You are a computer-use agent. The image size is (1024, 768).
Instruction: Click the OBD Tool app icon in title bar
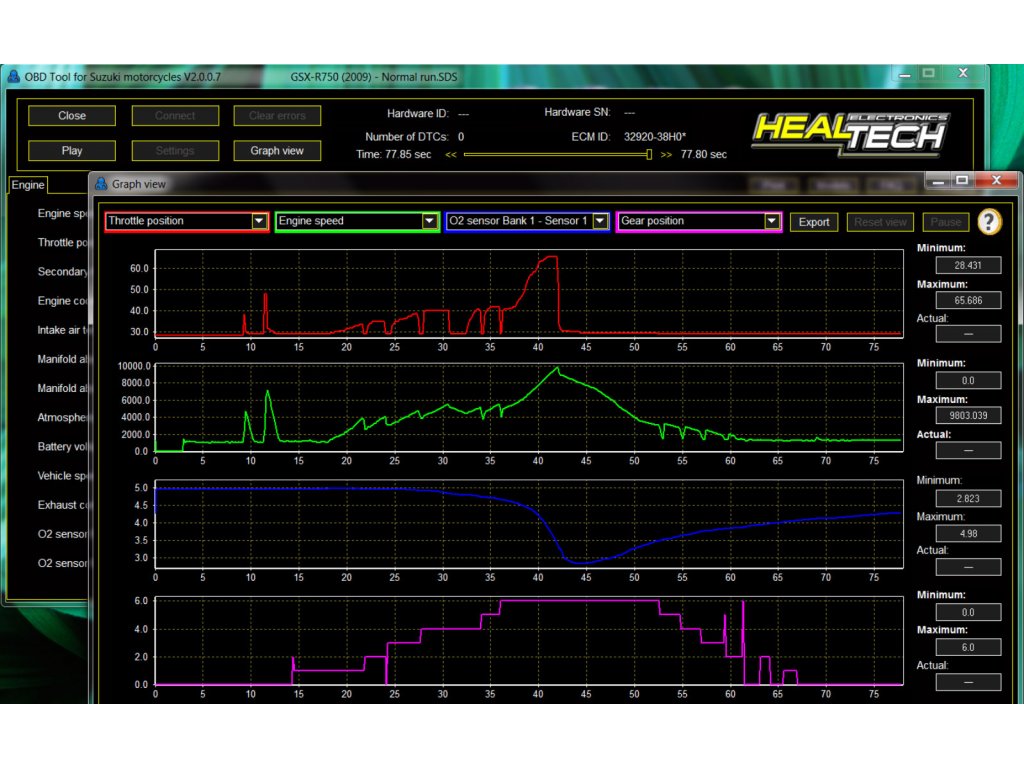pyautogui.click(x=14, y=77)
